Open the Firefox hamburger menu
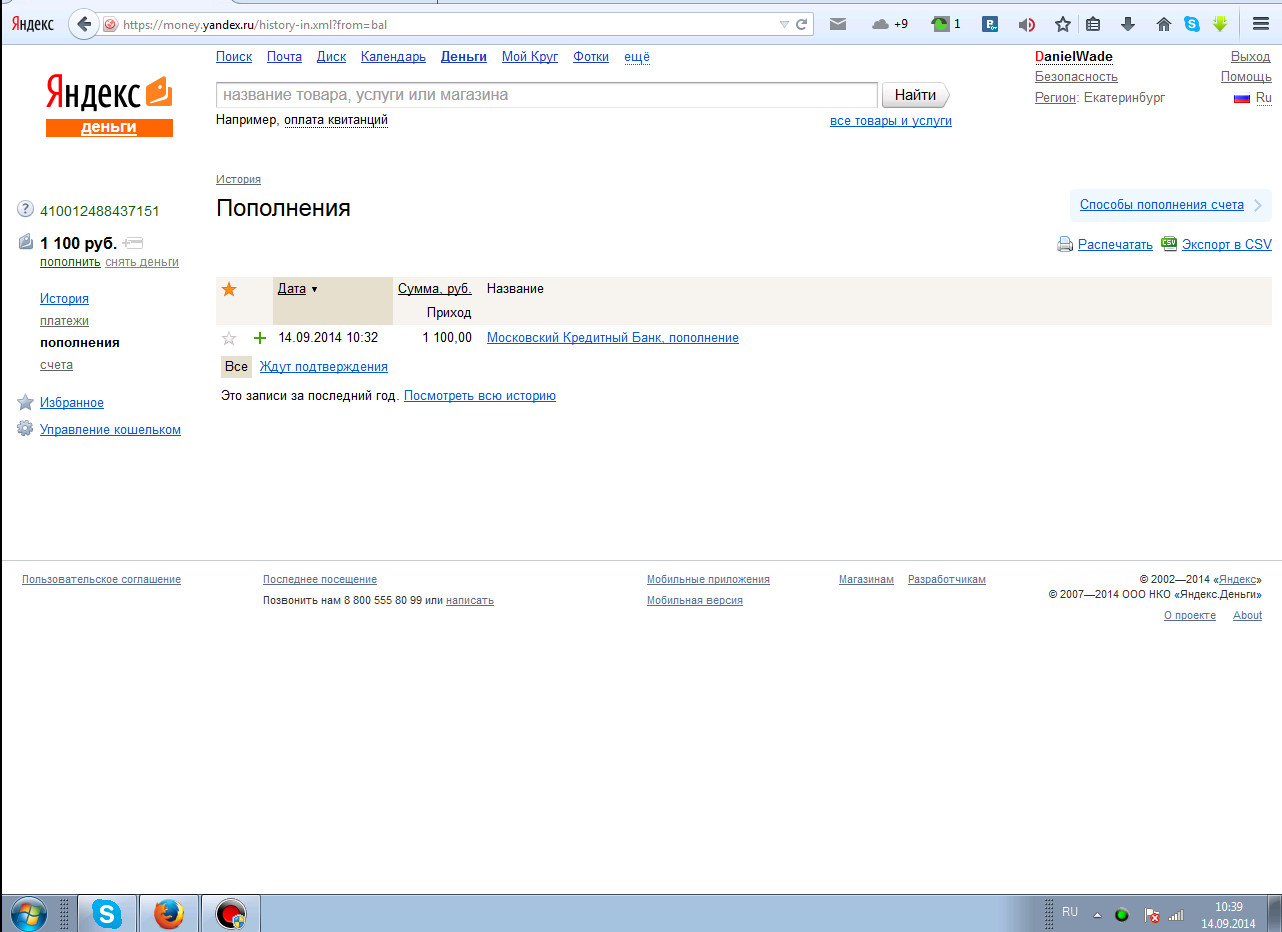The width and height of the screenshot is (1282, 932). 1260,24
